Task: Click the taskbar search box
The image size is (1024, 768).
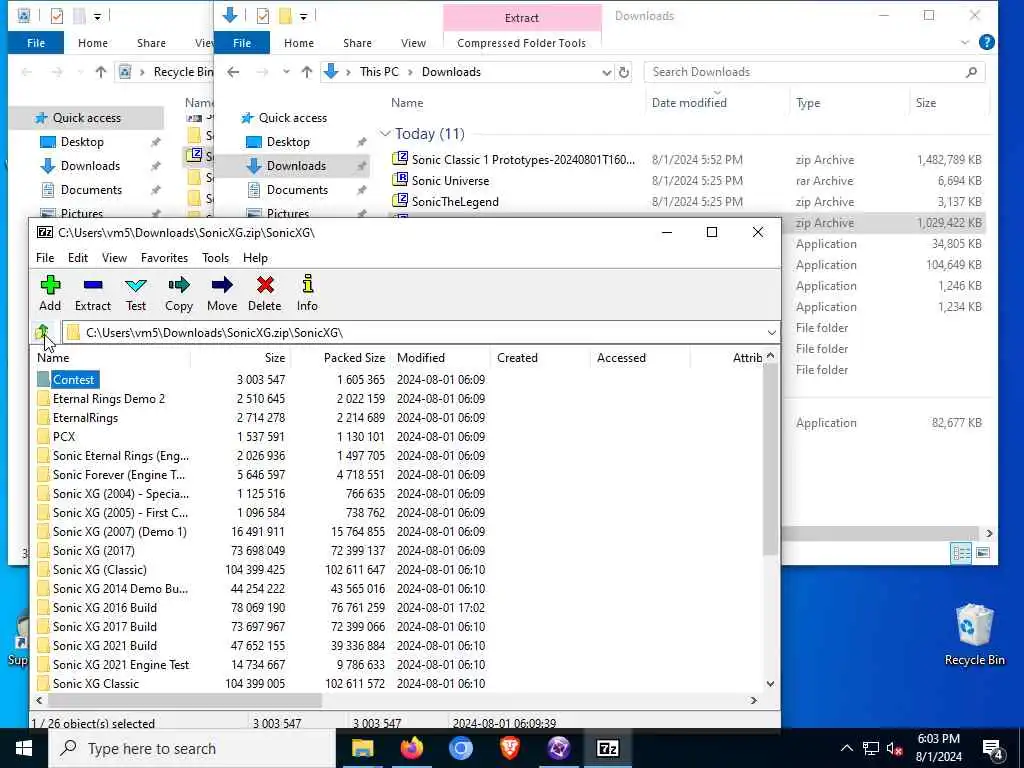Action: point(193,748)
